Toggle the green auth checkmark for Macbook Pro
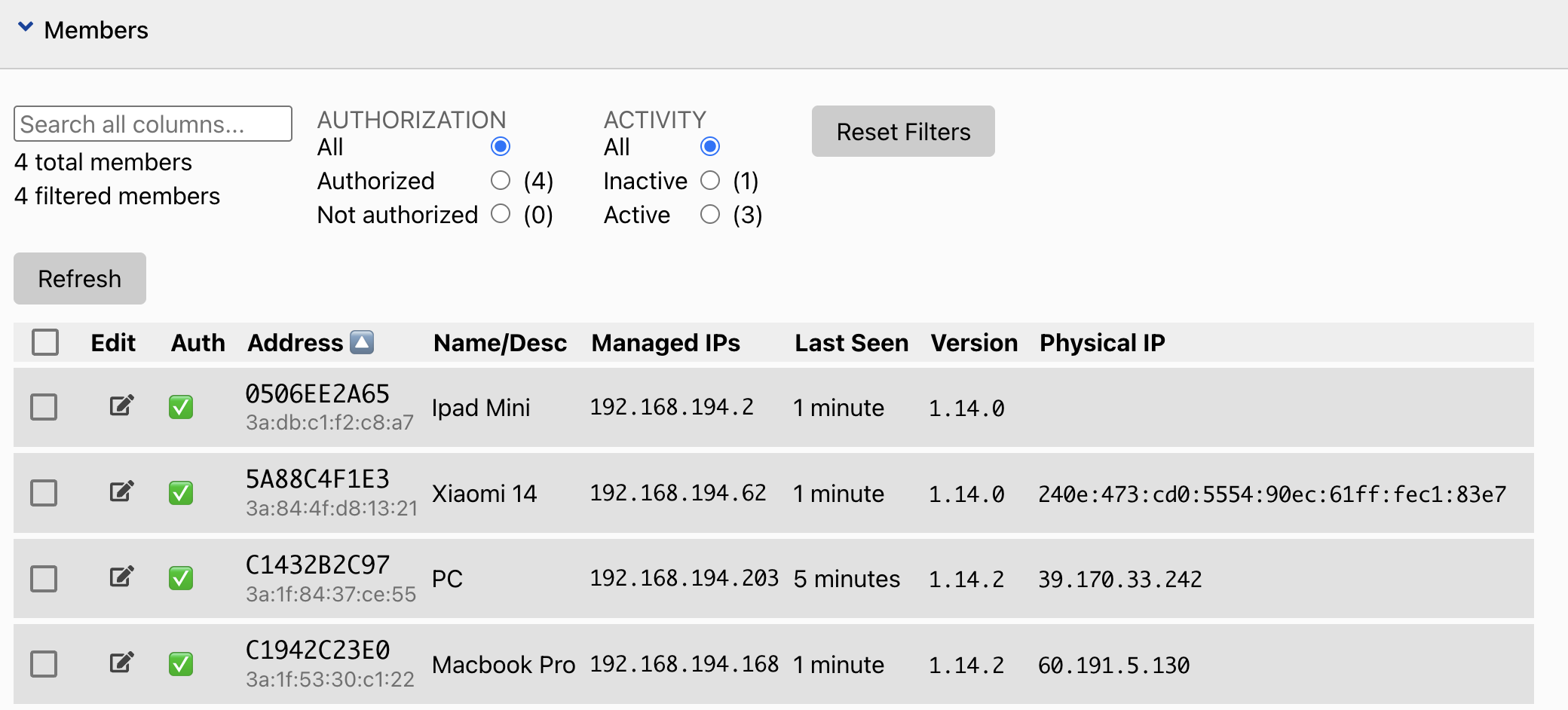Viewport: 1568px width, 710px height. click(x=181, y=664)
